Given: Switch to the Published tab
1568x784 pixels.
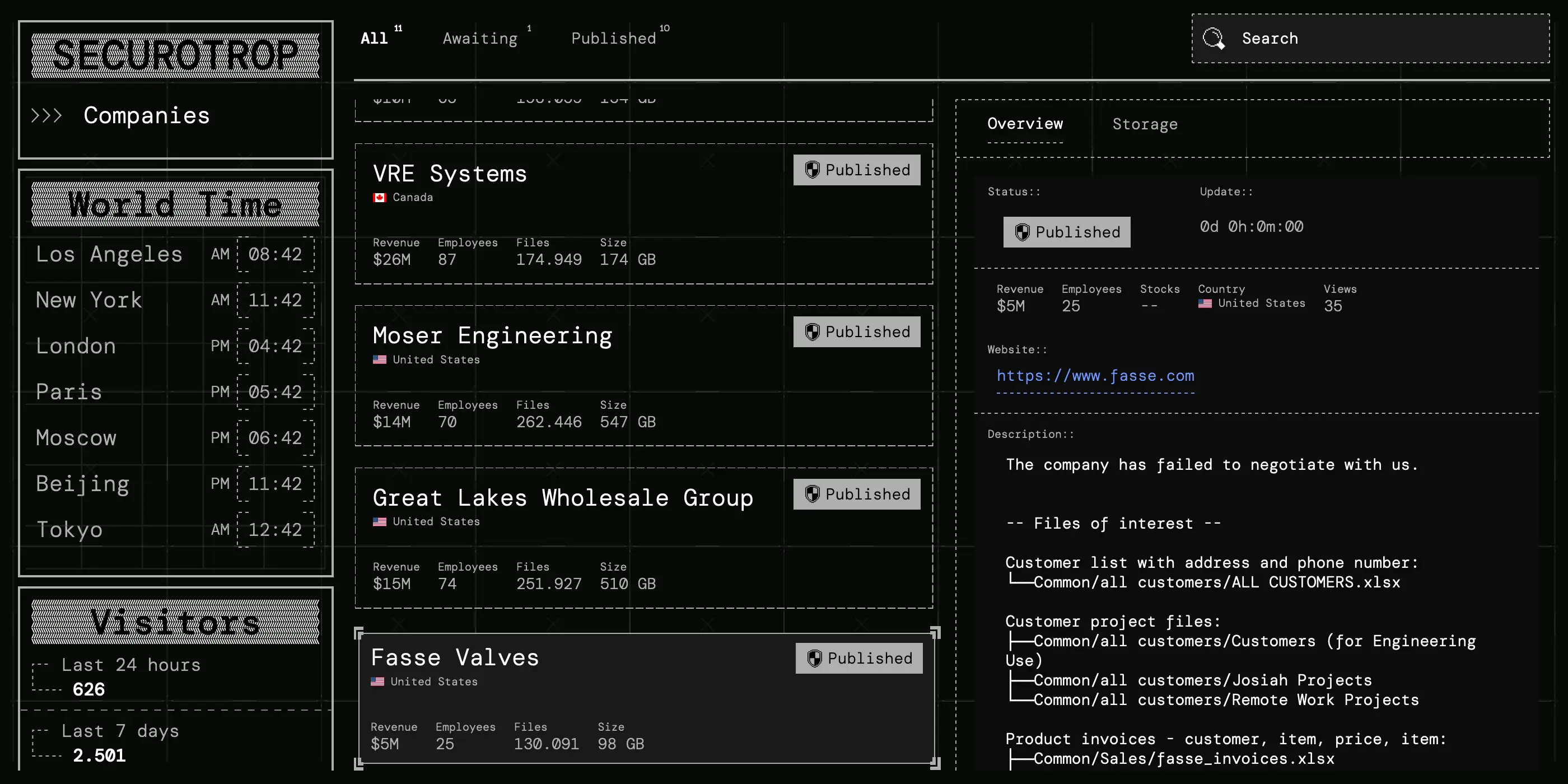Looking at the screenshot, I should tap(613, 38).
